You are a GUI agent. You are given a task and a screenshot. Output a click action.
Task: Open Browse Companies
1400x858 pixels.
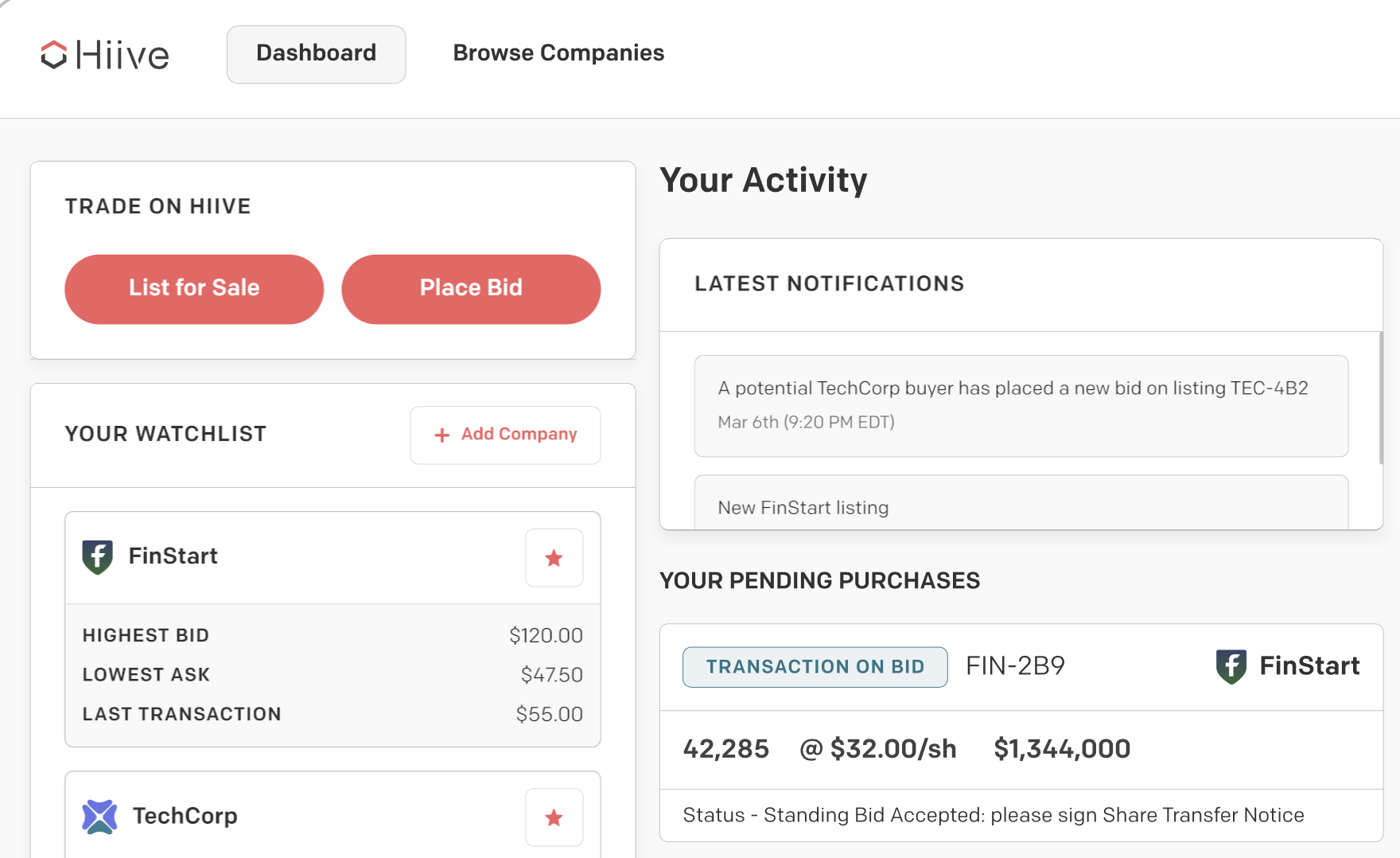pos(558,53)
